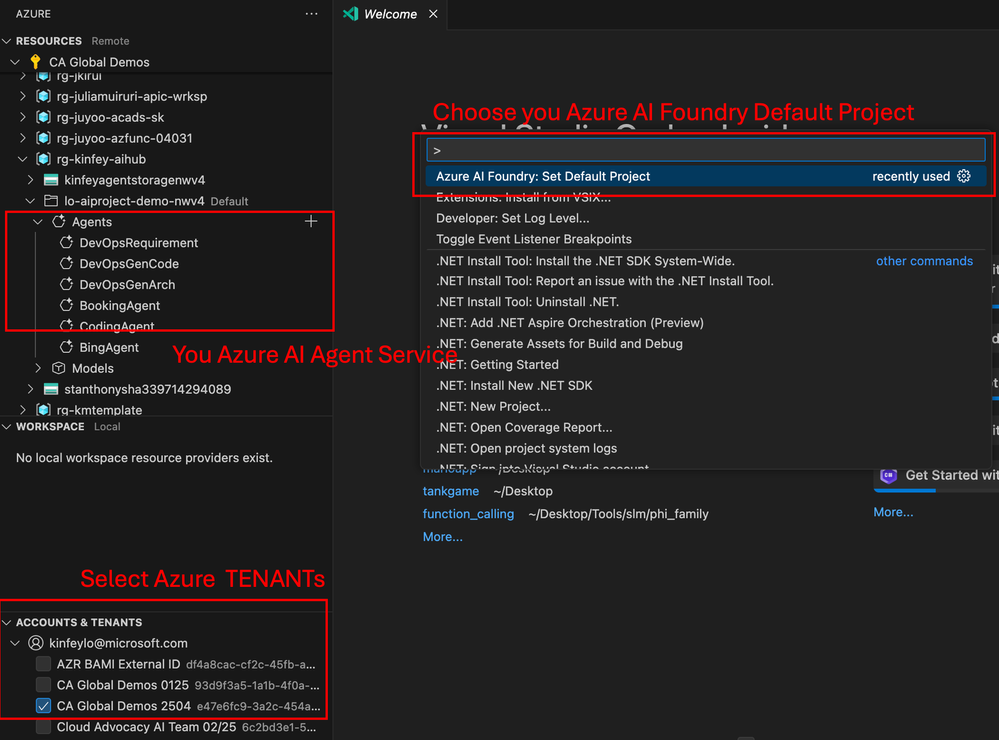The height and width of the screenshot is (740, 999).
Task: Click the rg-juyoo-azfunc-04031 cube icon
Action: click(43, 138)
